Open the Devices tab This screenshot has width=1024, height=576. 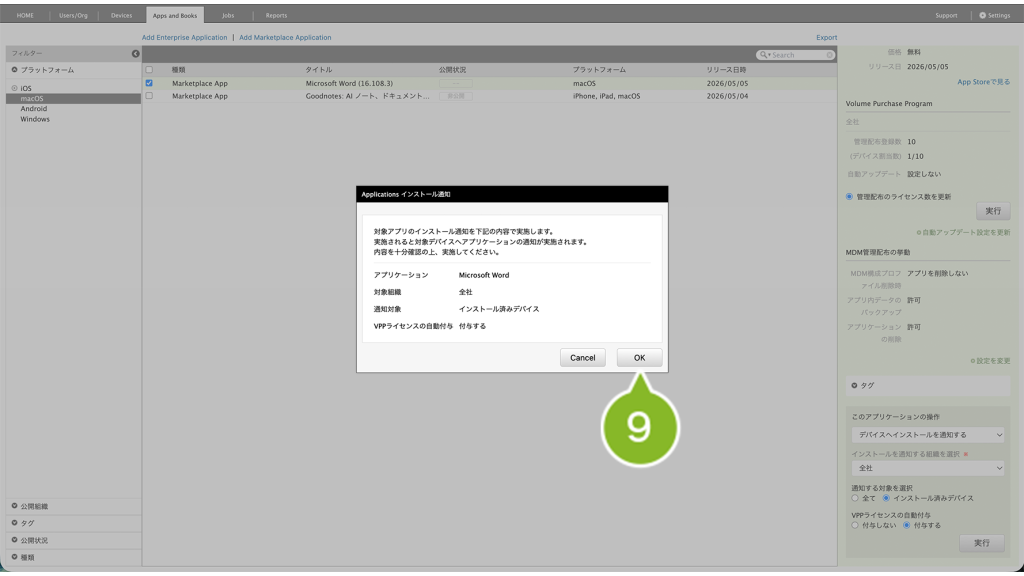121,15
